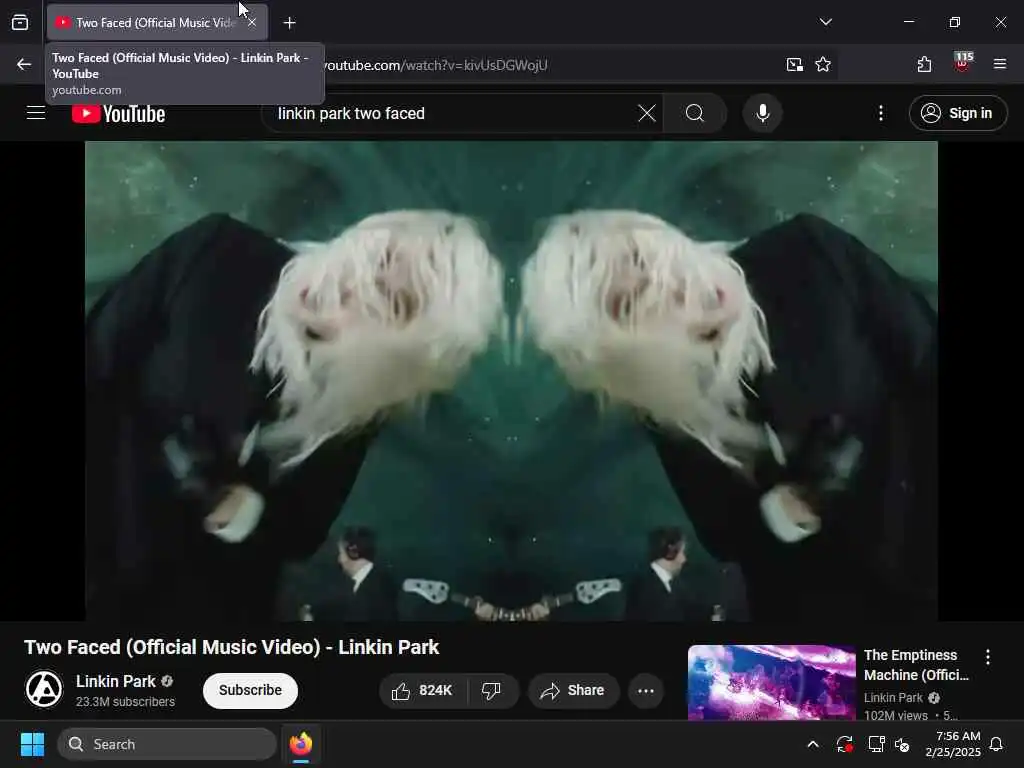Open Firefox from the taskbar
This screenshot has height=768, width=1024.
pyautogui.click(x=300, y=744)
